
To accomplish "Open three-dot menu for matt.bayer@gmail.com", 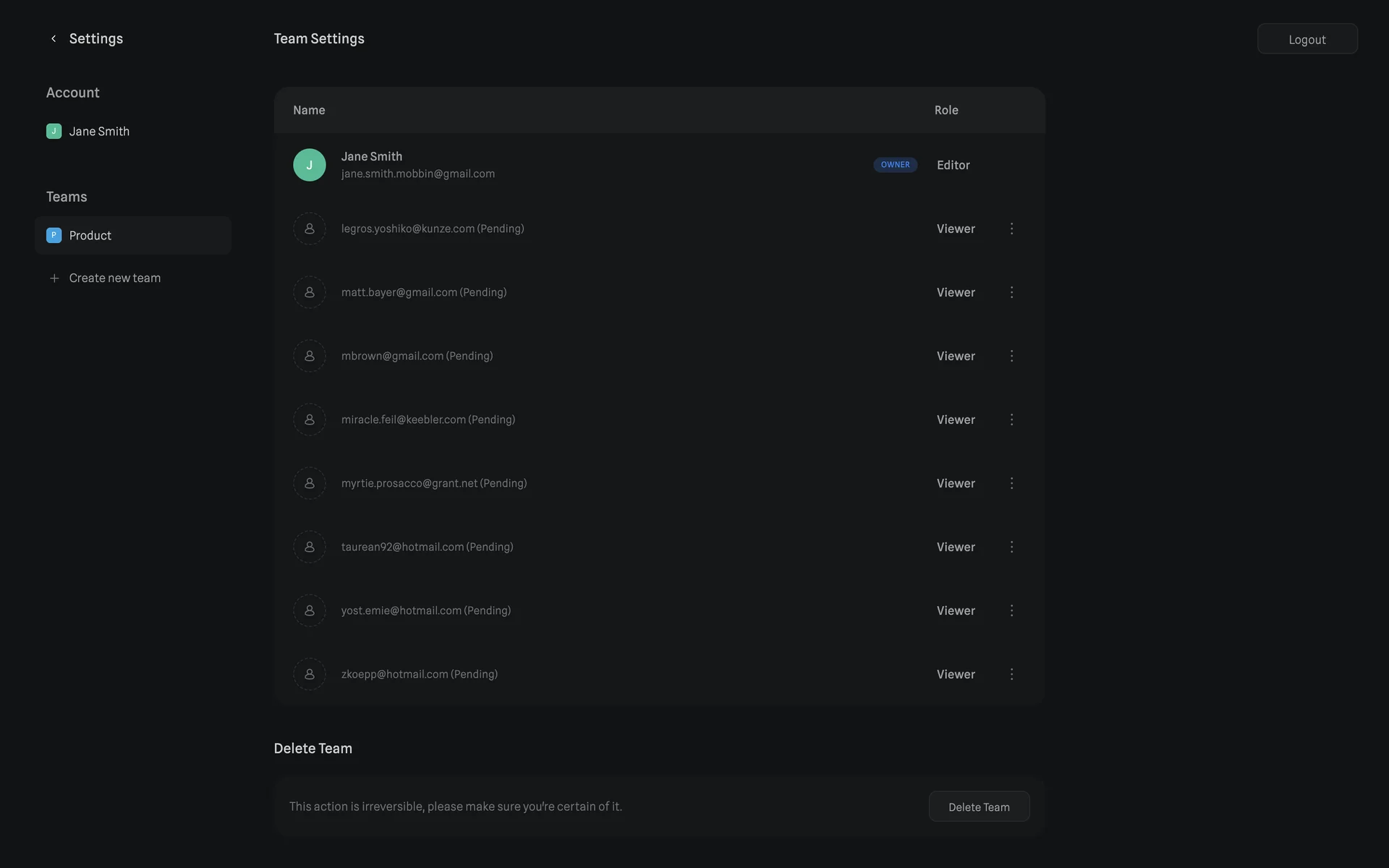I will [1011, 292].
